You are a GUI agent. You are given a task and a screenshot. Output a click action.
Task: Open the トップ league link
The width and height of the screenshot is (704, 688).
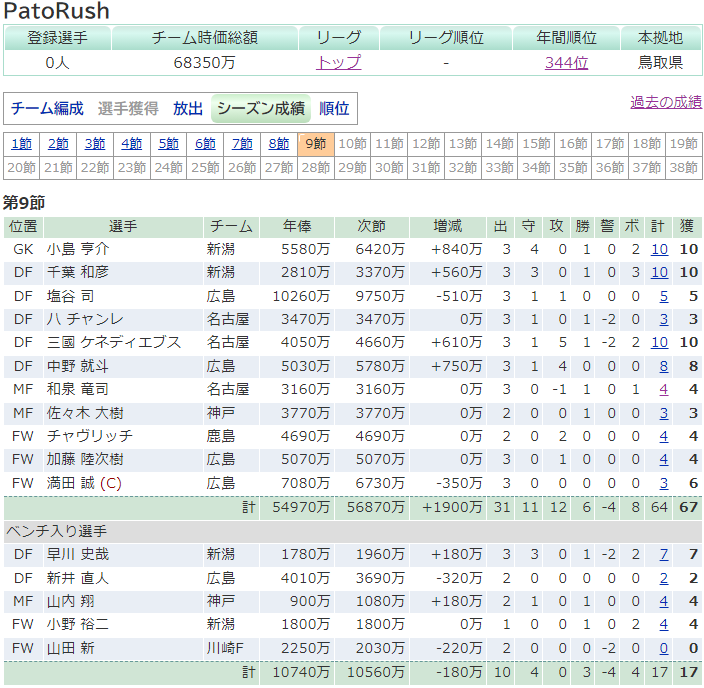pos(339,62)
